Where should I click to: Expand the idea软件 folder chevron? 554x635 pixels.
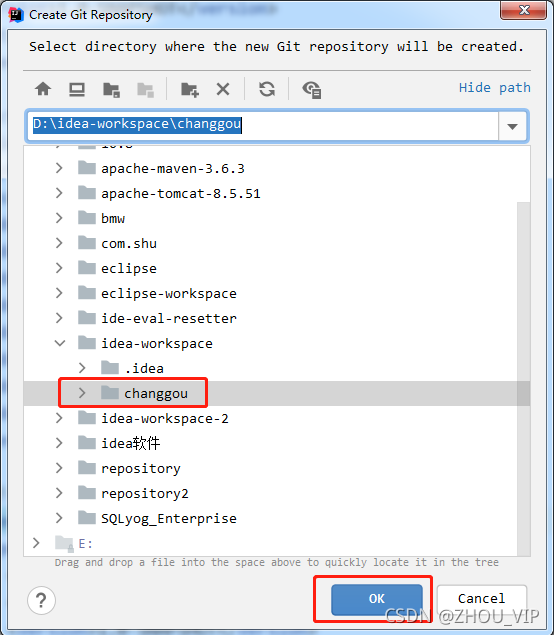59,443
